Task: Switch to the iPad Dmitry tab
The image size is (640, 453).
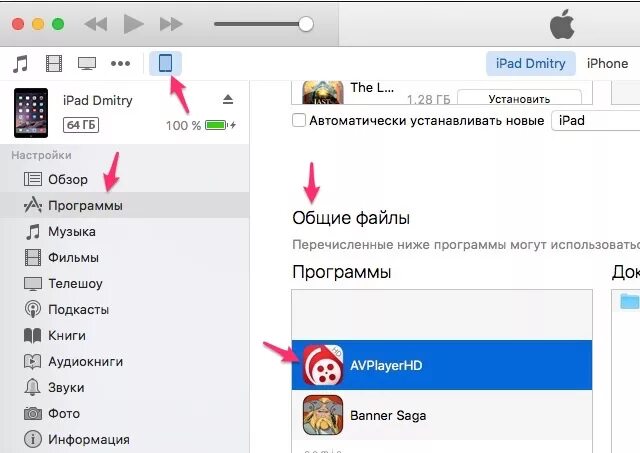Action: click(x=531, y=63)
